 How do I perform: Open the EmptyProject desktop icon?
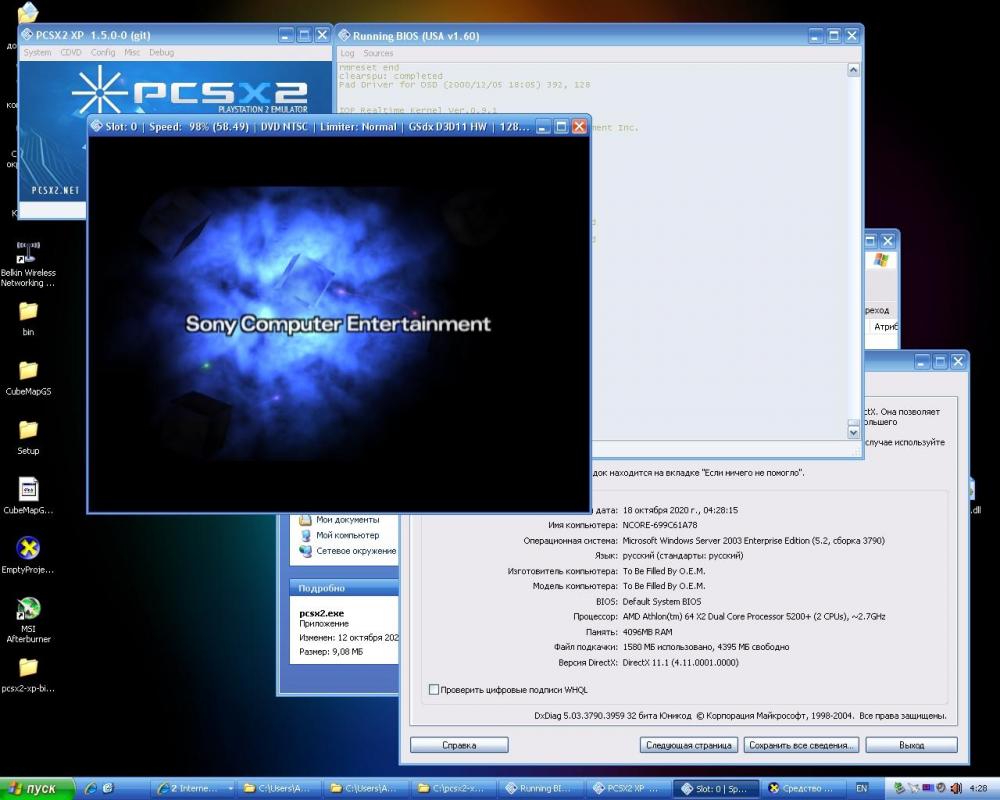[28, 549]
